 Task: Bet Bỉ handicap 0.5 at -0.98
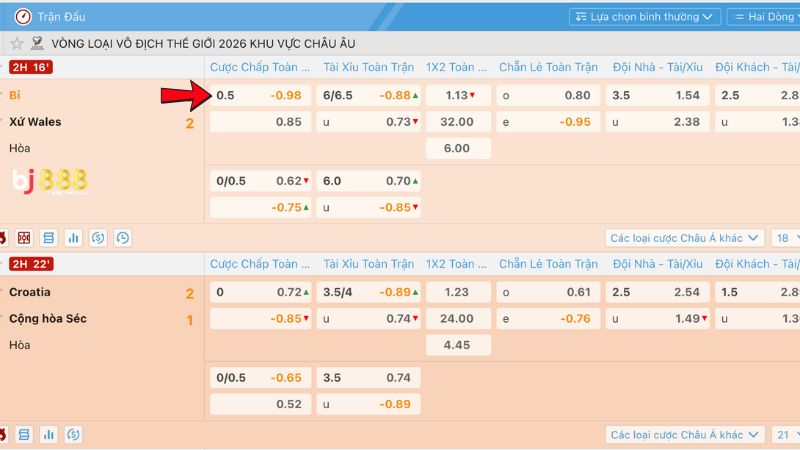(x=260, y=95)
